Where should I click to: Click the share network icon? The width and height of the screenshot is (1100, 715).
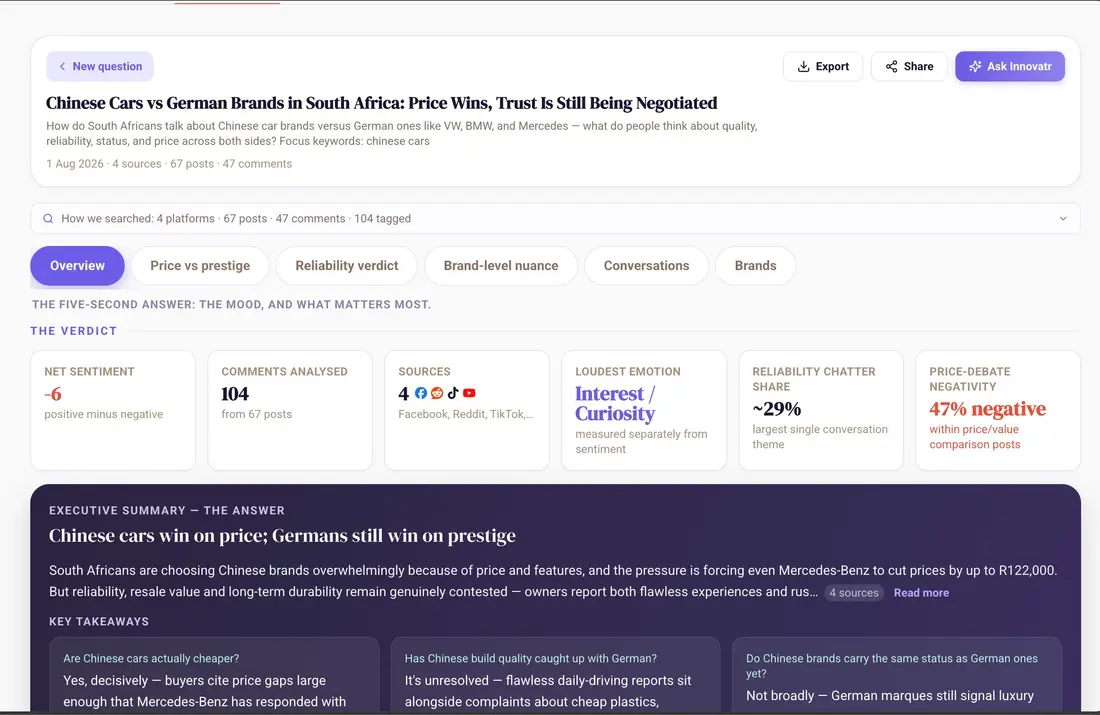(x=891, y=66)
